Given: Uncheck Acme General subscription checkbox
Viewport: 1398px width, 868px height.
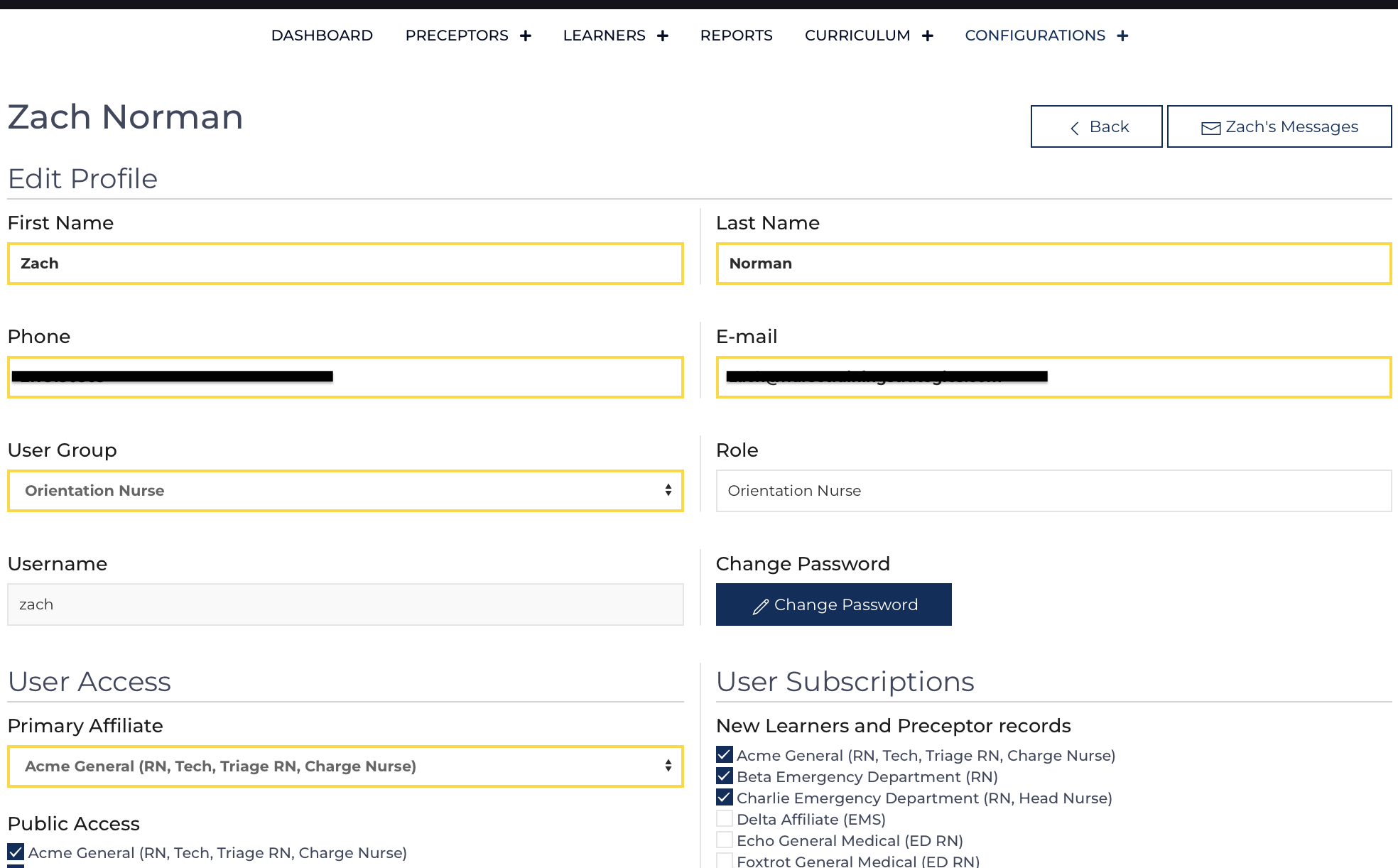Looking at the screenshot, I should (x=725, y=754).
